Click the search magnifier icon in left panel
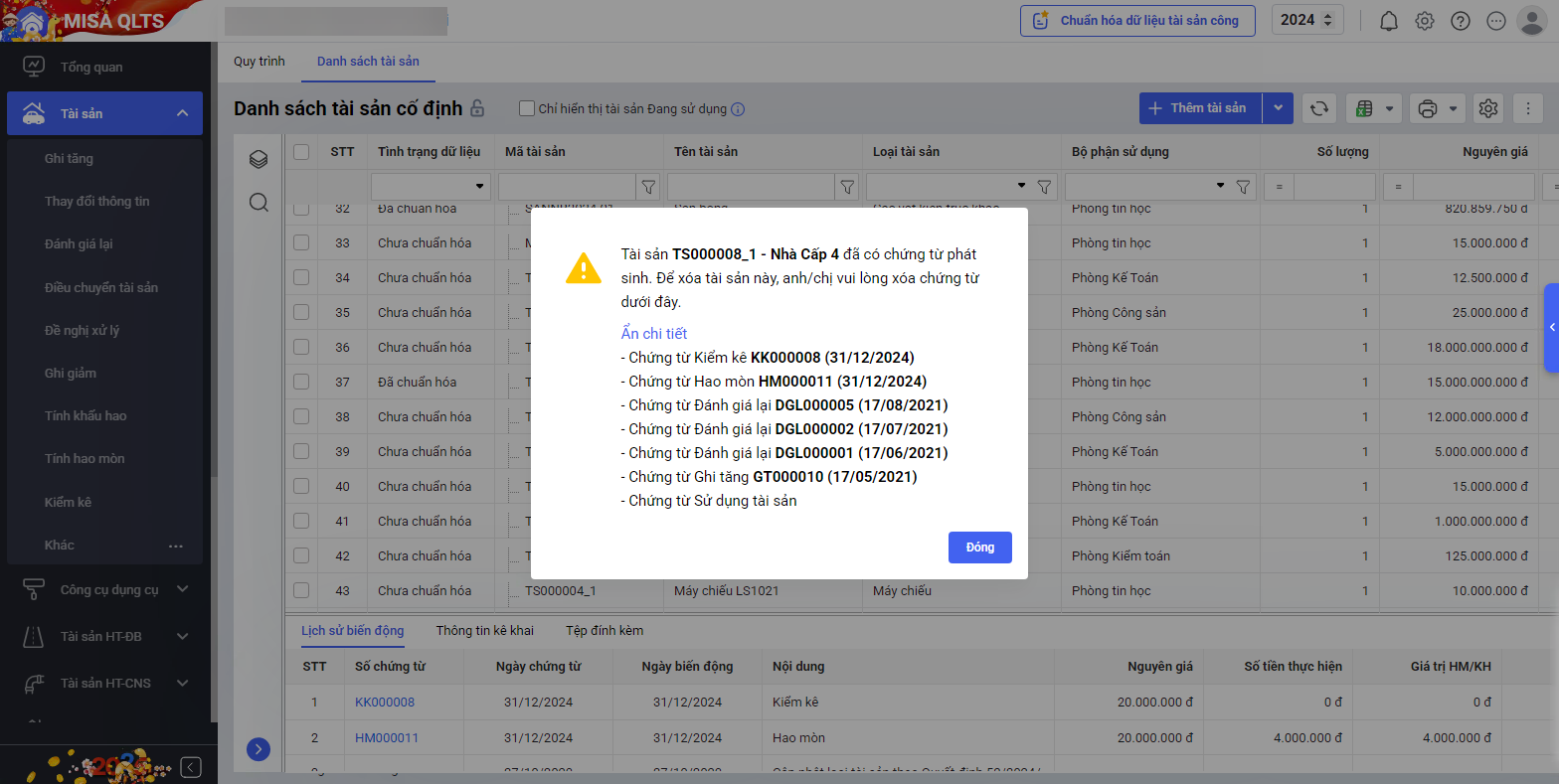This screenshot has height=784, width=1559. [259, 203]
